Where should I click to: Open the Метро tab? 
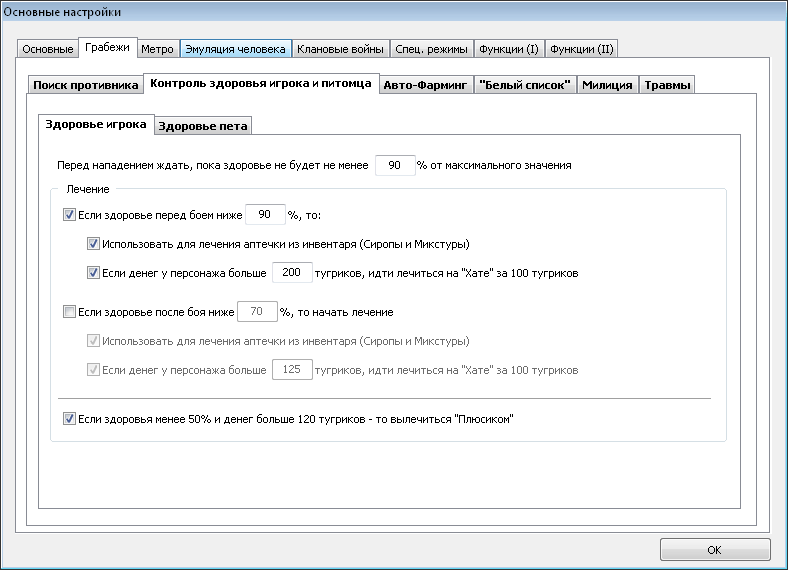click(x=157, y=49)
